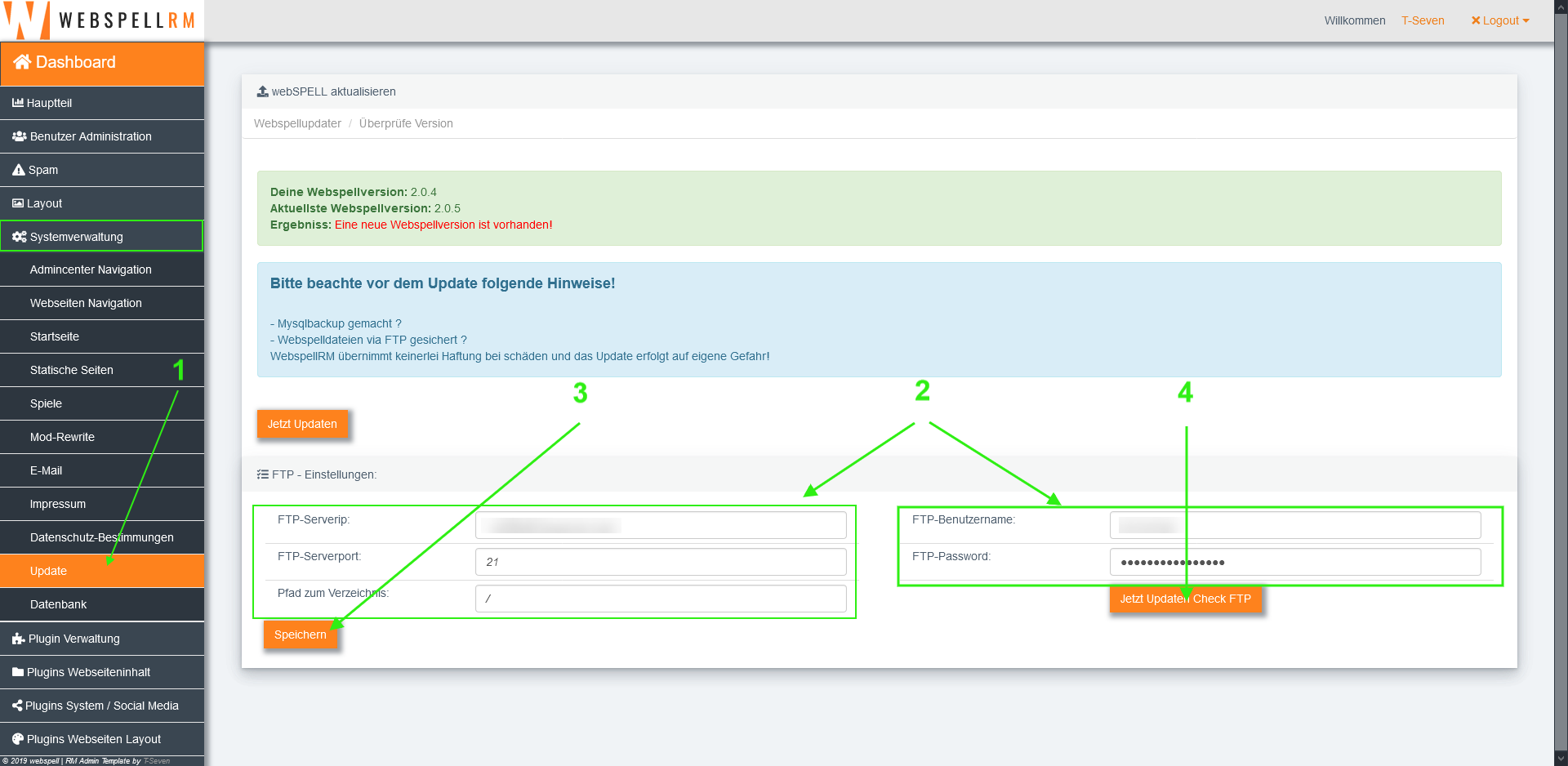
Task: Open Datenbank submenu item
Action: 102,604
